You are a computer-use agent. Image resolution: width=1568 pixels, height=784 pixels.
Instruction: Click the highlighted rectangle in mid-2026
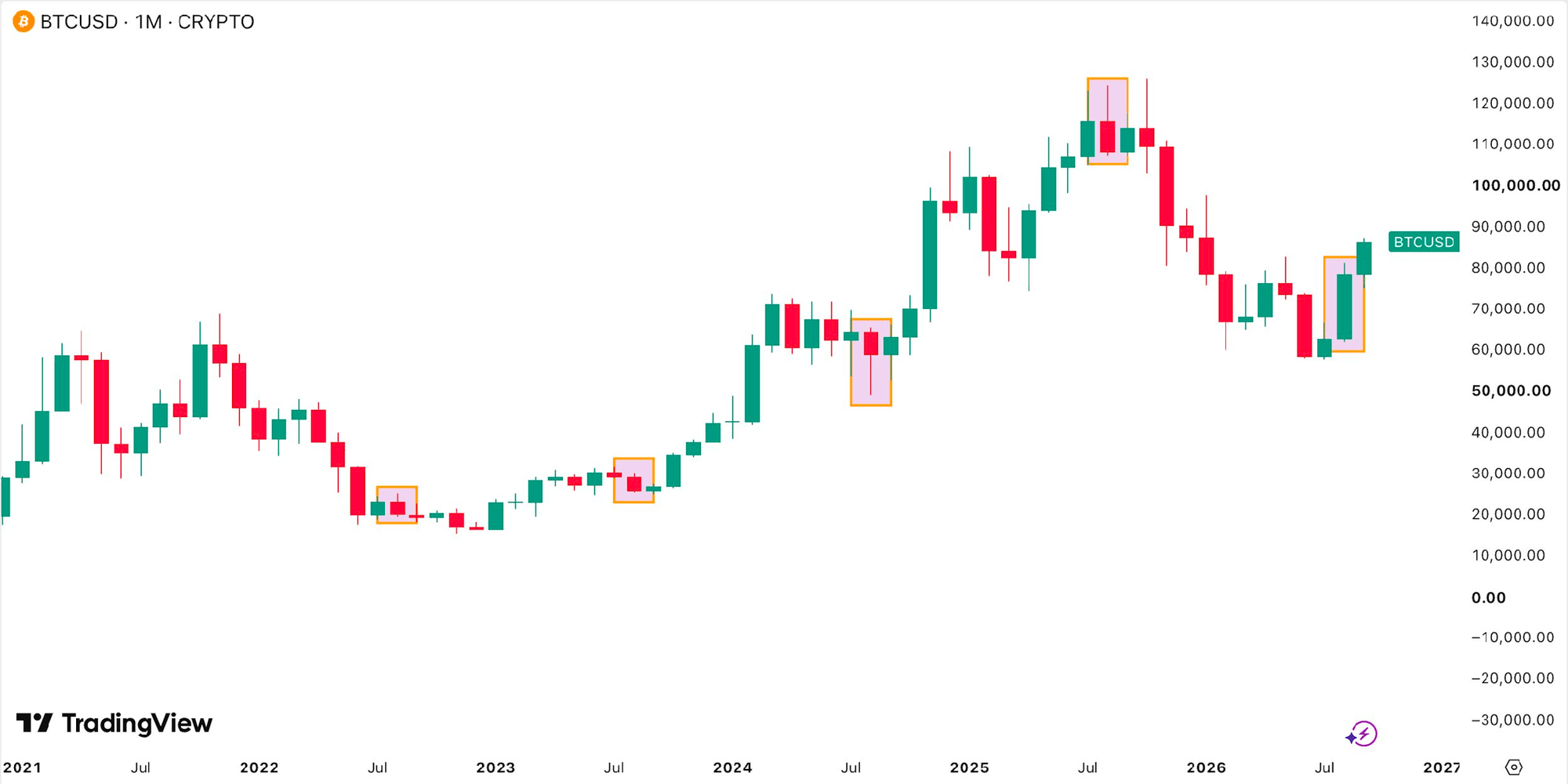pyautogui.click(x=1344, y=304)
